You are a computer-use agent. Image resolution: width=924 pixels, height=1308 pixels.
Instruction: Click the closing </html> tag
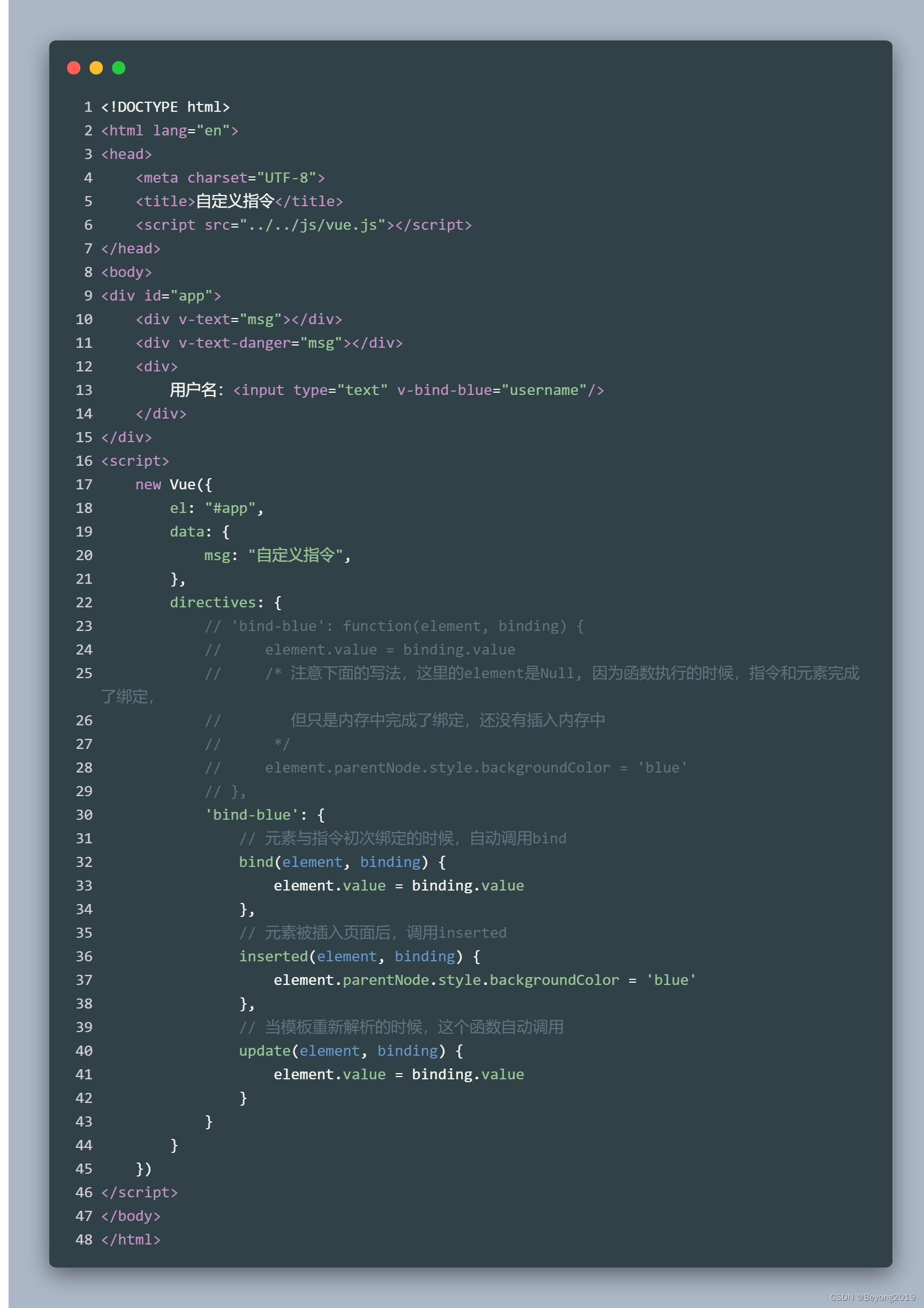coord(131,1239)
